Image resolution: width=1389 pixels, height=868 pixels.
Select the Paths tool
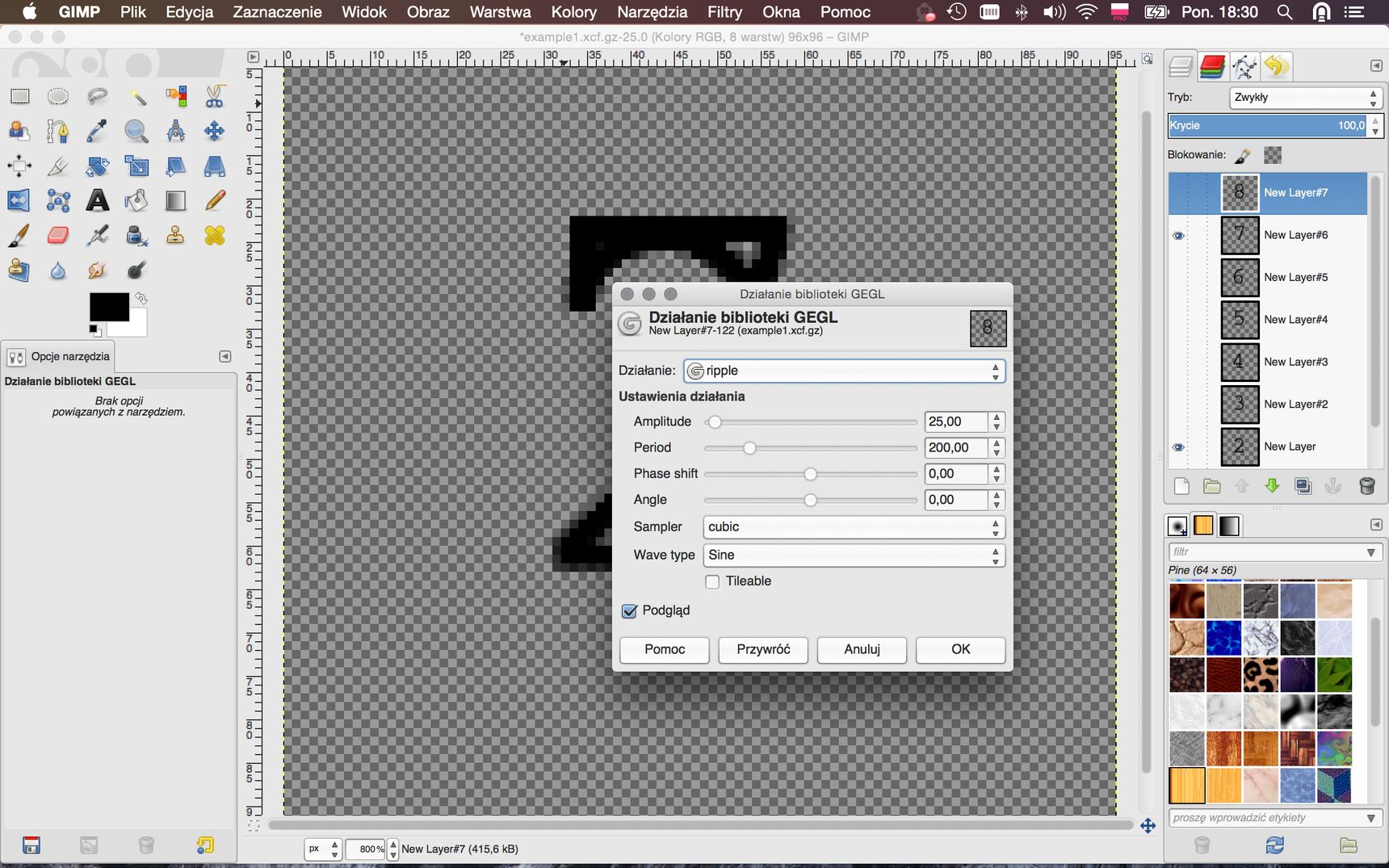click(58, 131)
